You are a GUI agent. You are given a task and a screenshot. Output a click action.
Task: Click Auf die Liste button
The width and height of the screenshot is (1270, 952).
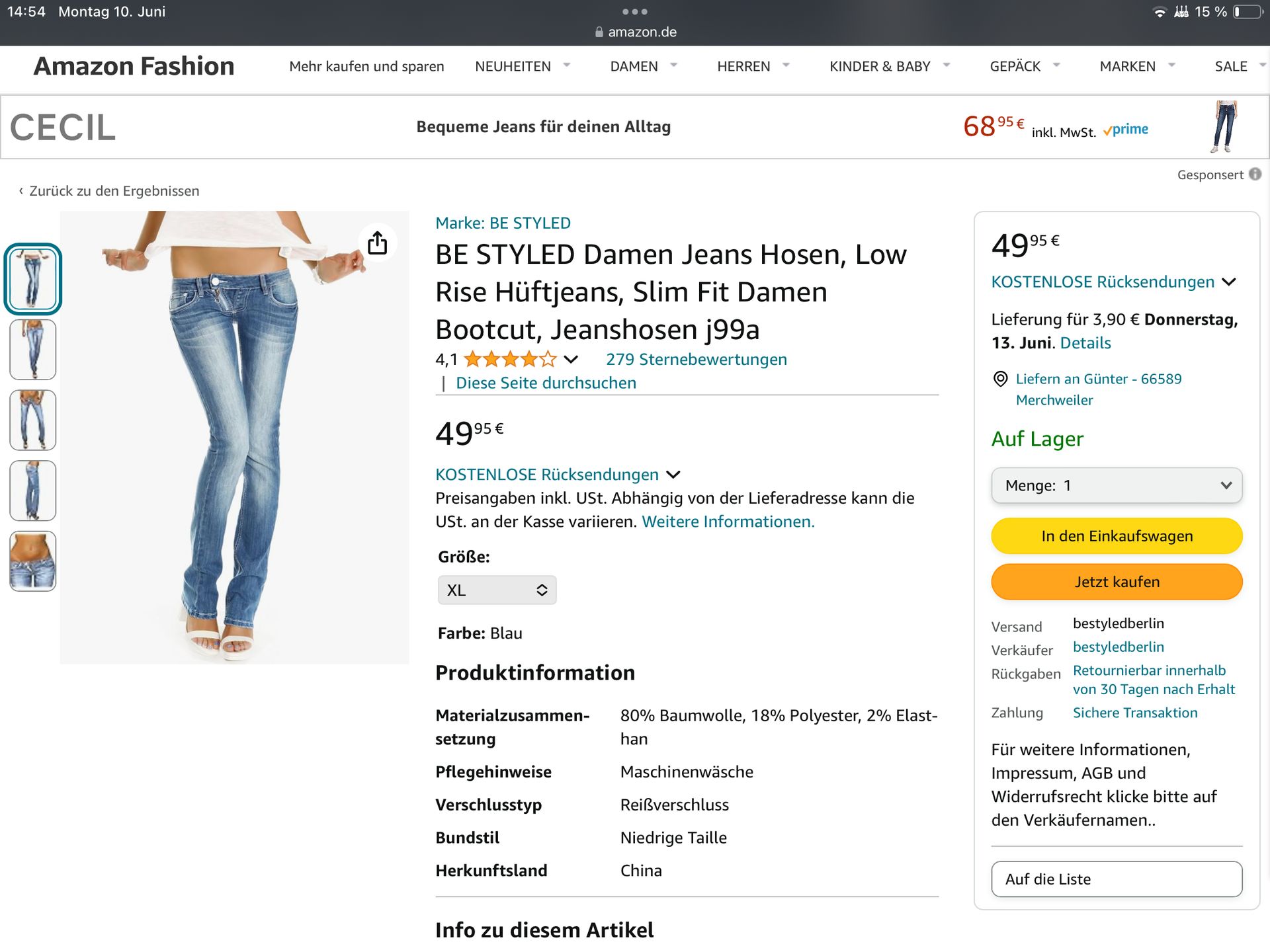pos(1116,879)
